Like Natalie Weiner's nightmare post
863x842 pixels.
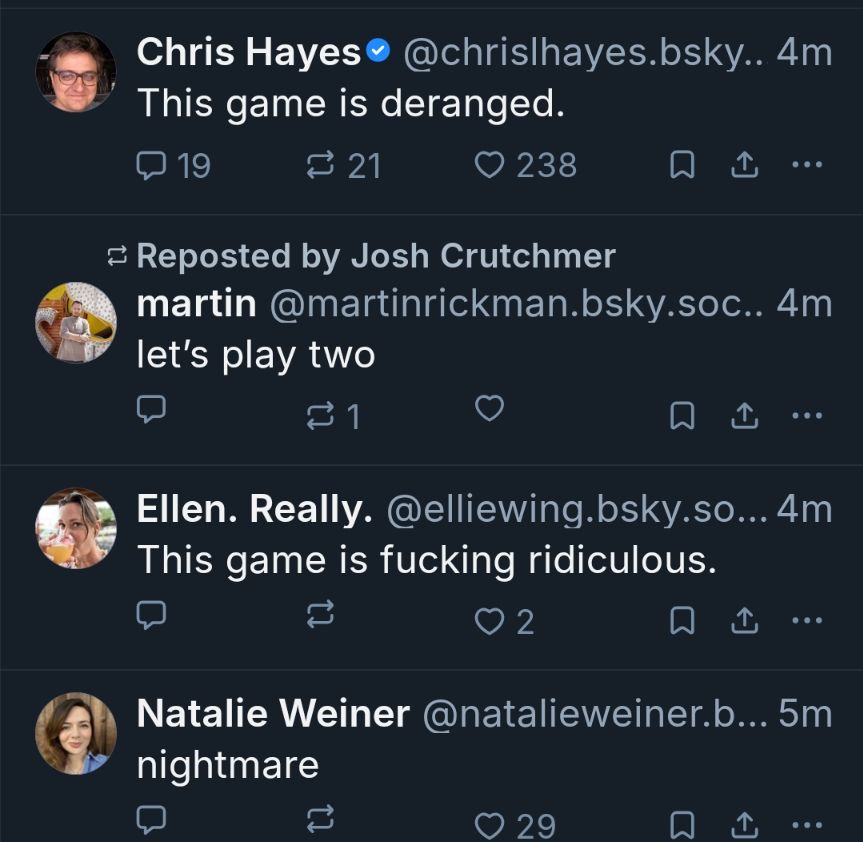488,825
